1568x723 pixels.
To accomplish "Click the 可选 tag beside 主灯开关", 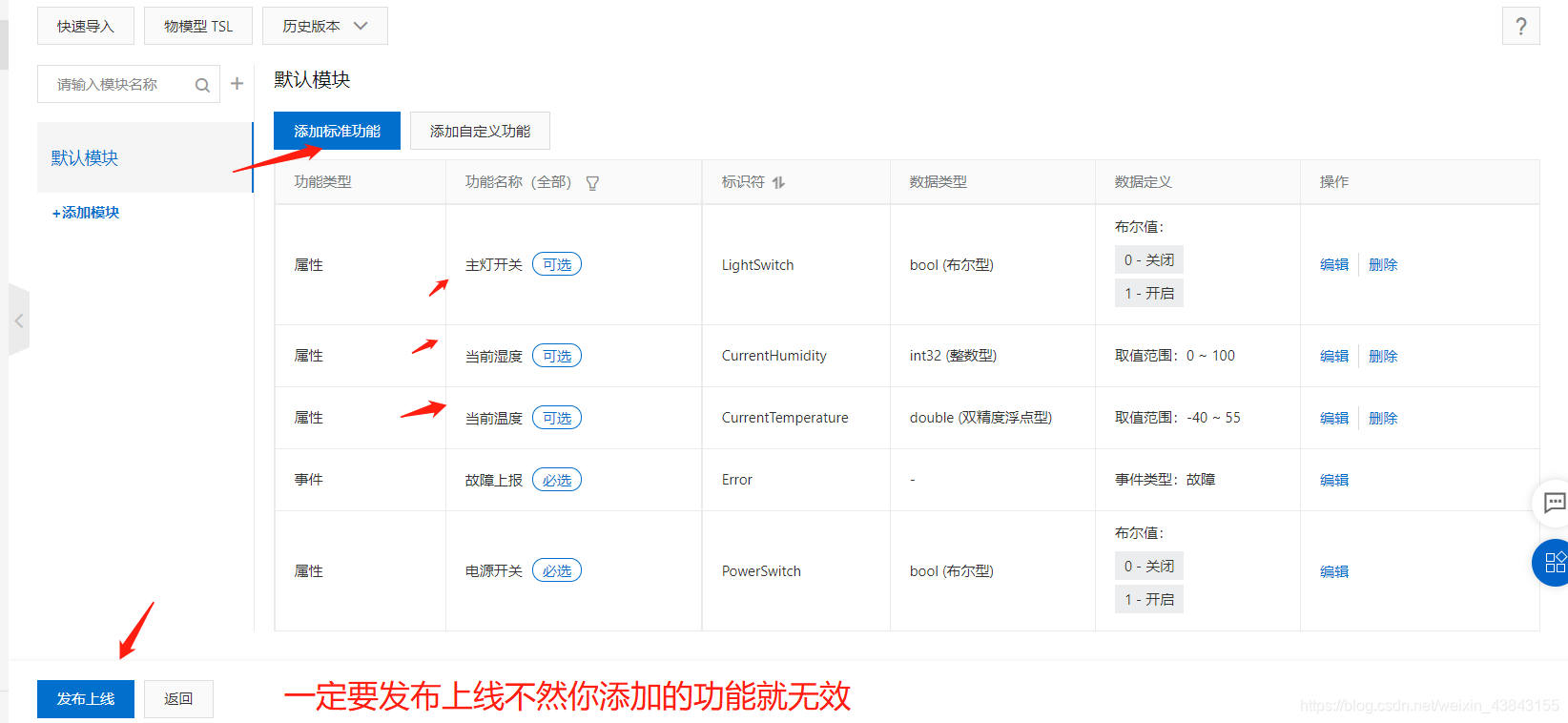I will (557, 264).
